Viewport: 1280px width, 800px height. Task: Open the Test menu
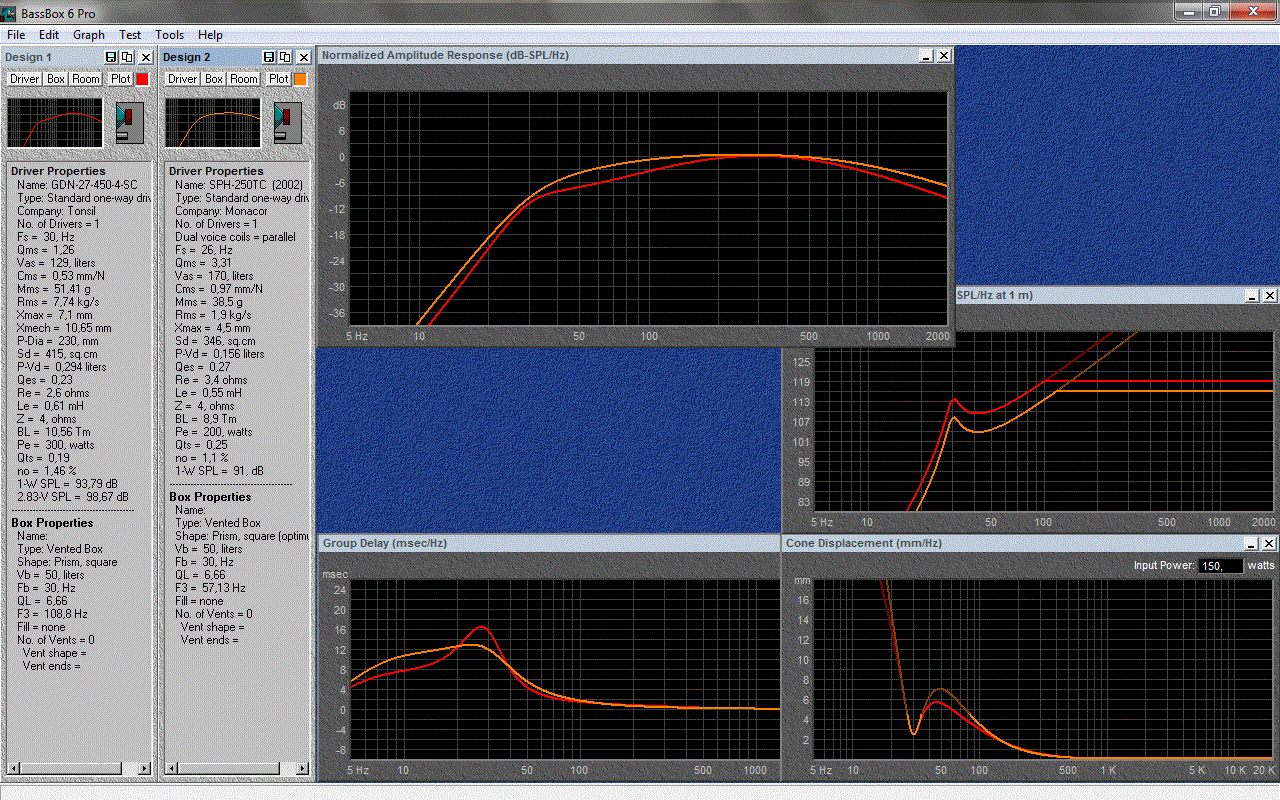coord(130,35)
